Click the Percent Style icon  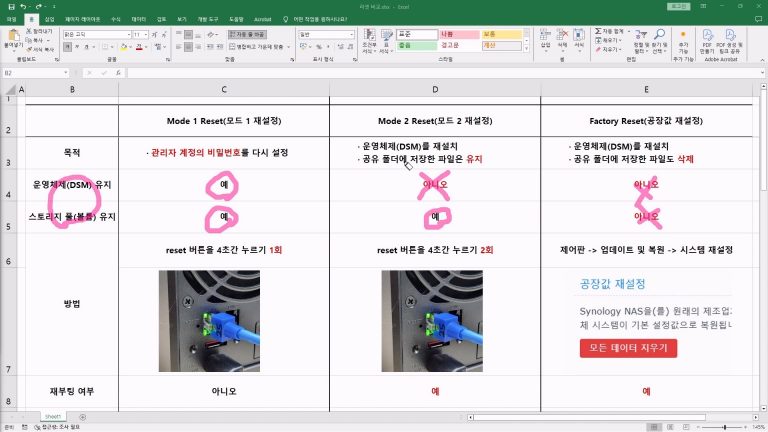pos(319,47)
